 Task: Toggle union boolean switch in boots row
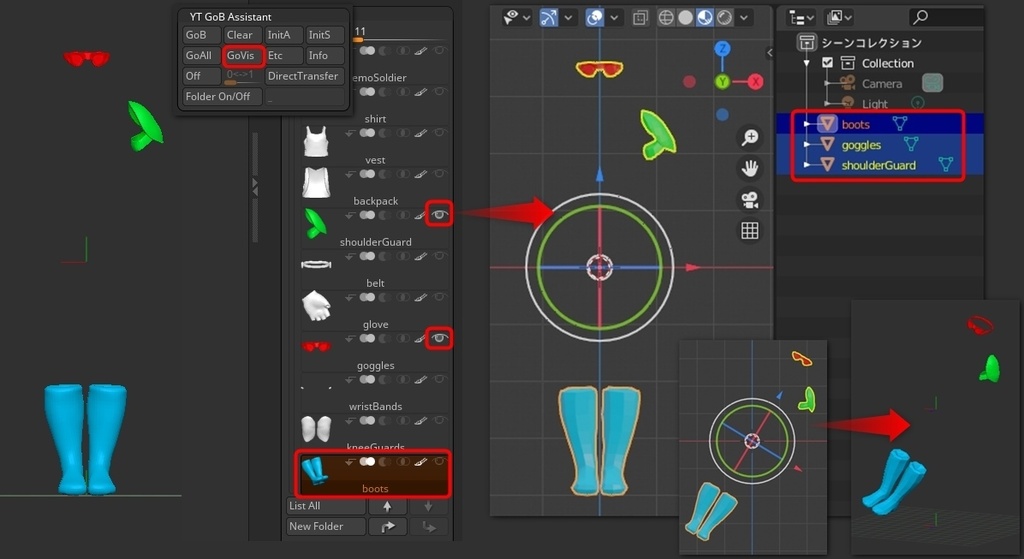[368, 462]
